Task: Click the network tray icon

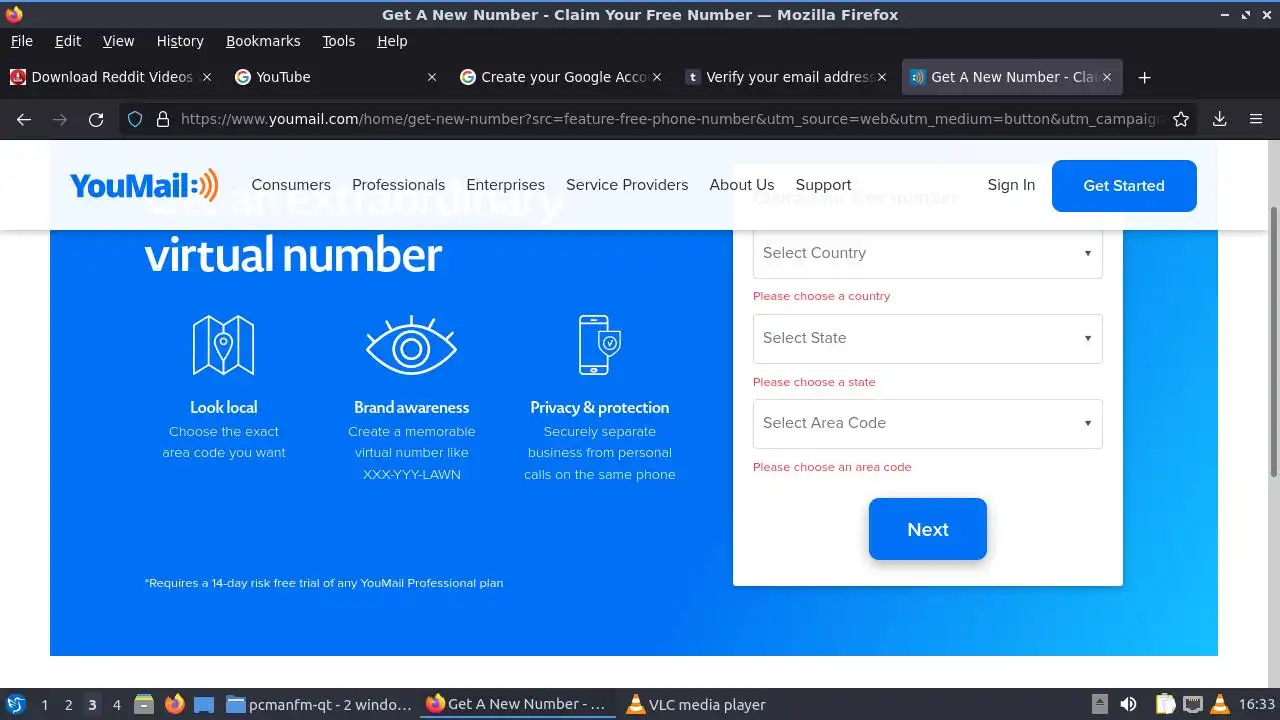Action: point(1192,704)
